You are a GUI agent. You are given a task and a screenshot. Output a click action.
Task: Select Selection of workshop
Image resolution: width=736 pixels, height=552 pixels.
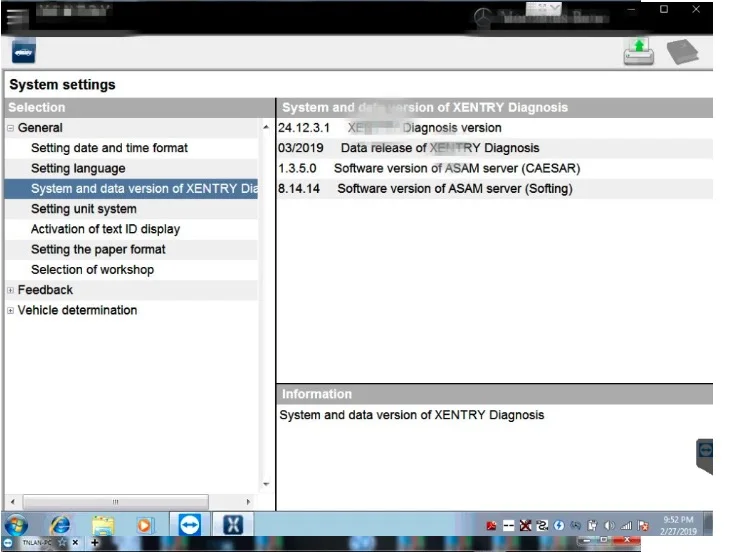pos(131,270)
